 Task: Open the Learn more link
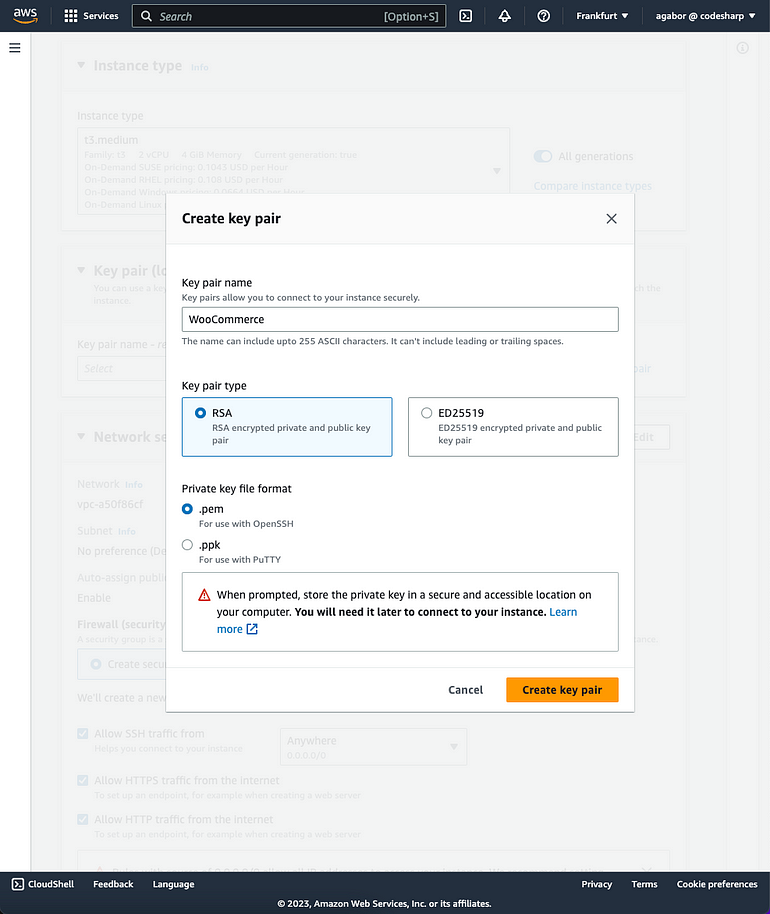pyautogui.click(x=396, y=620)
